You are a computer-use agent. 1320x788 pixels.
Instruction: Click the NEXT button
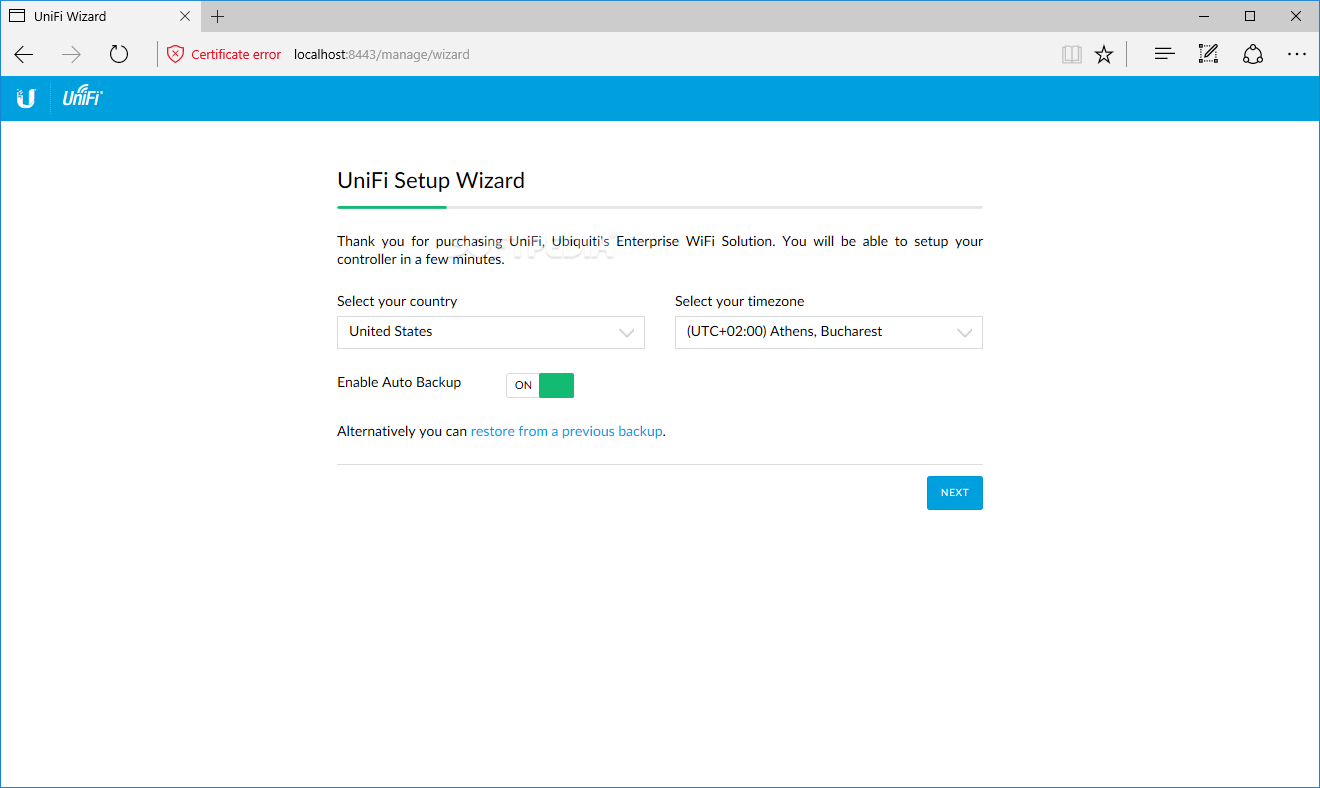coord(955,493)
